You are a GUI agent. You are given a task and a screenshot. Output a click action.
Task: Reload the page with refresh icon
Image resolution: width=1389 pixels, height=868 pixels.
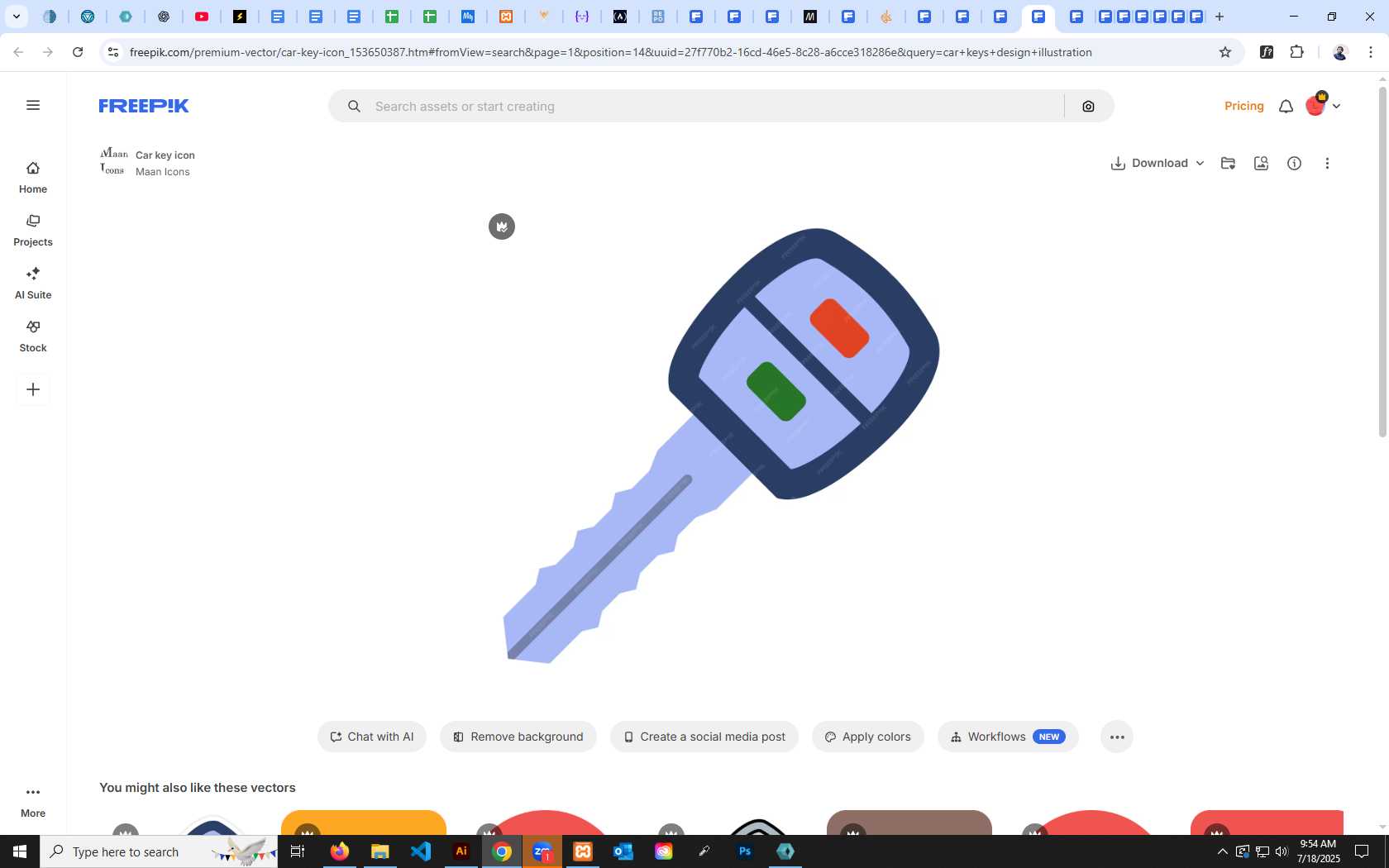[78, 52]
